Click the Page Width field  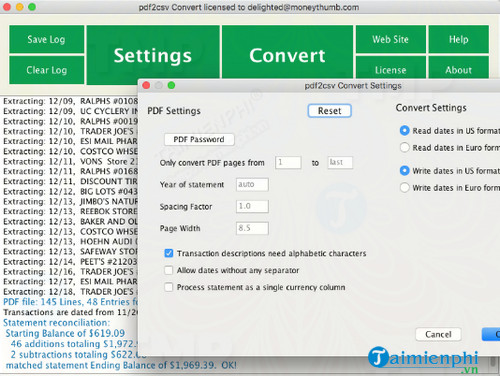[x=252, y=228]
